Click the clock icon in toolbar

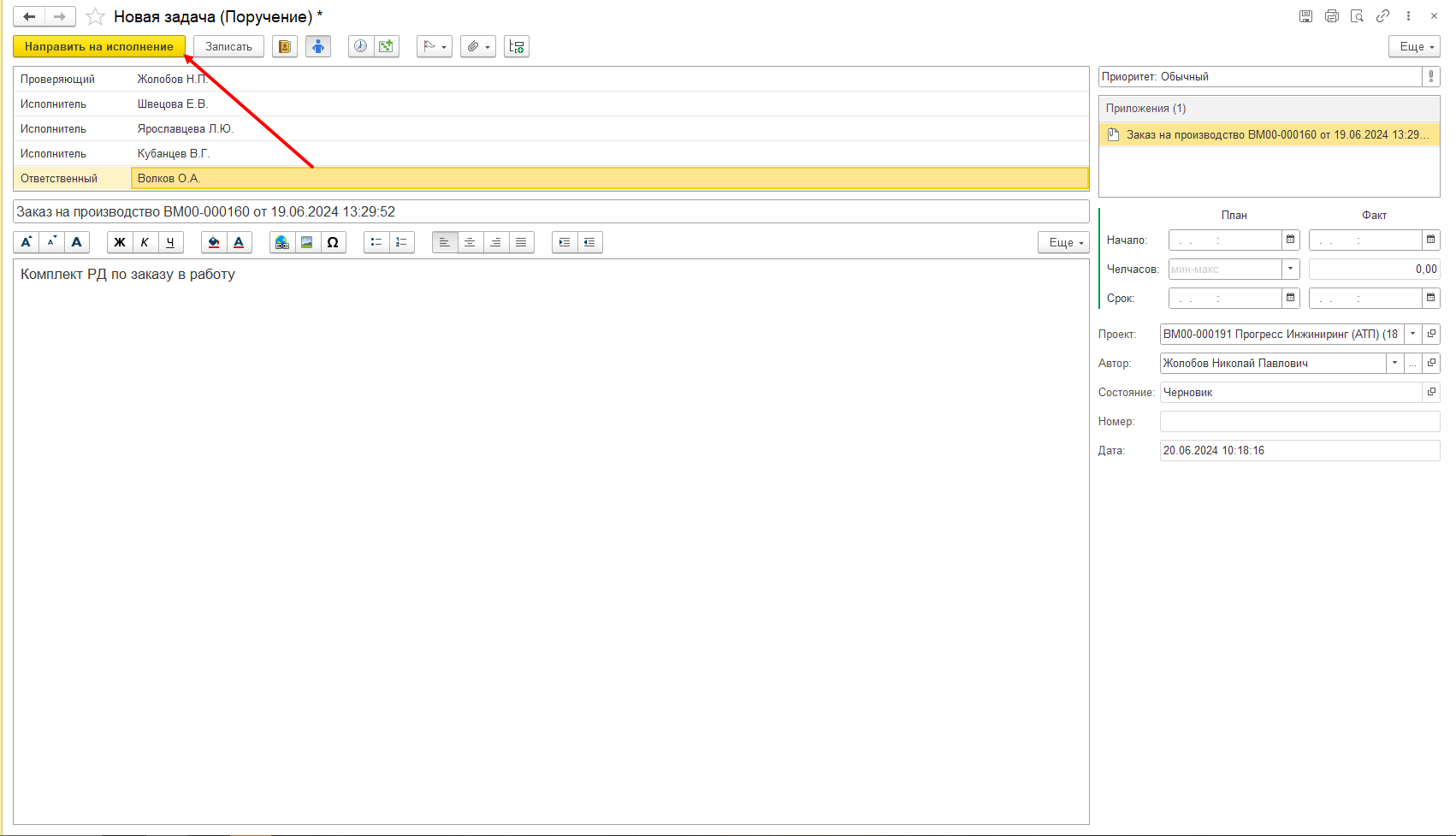[x=360, y=46]
